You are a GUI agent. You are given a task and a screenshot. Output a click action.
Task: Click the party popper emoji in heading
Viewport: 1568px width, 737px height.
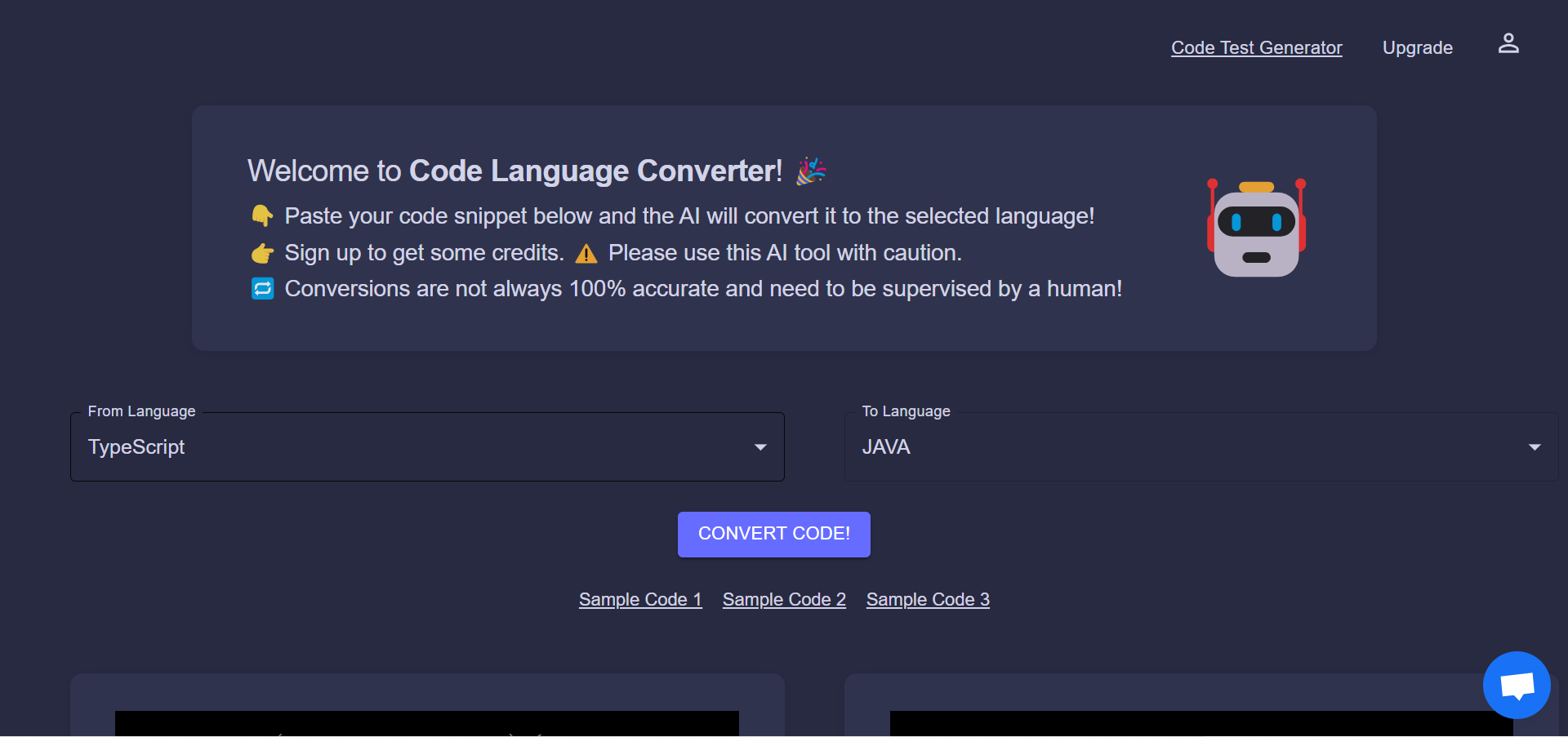(x=811, y=171)
